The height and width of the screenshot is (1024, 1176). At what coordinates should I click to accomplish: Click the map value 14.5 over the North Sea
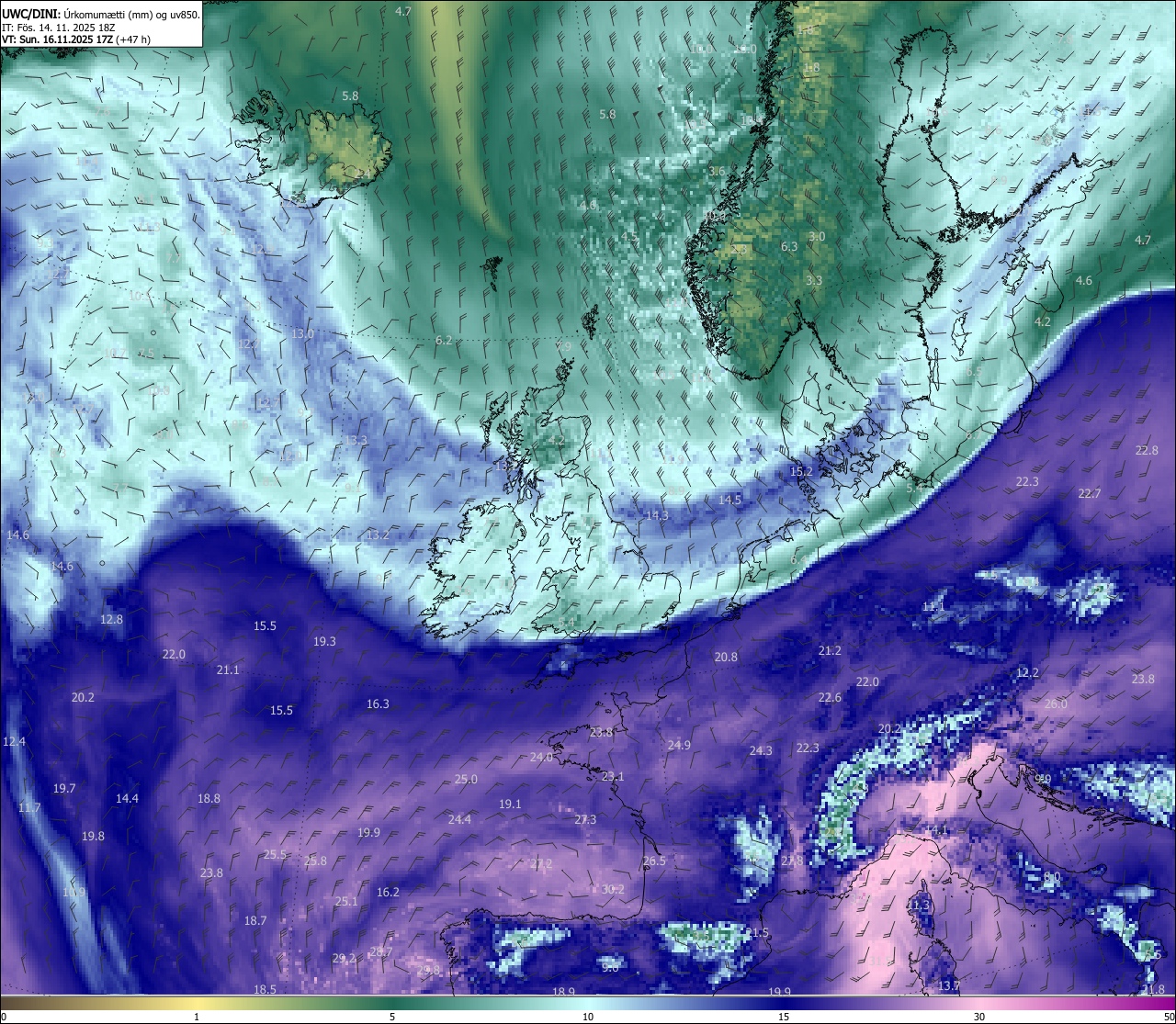pyautogui.click(x=729, y=500)
